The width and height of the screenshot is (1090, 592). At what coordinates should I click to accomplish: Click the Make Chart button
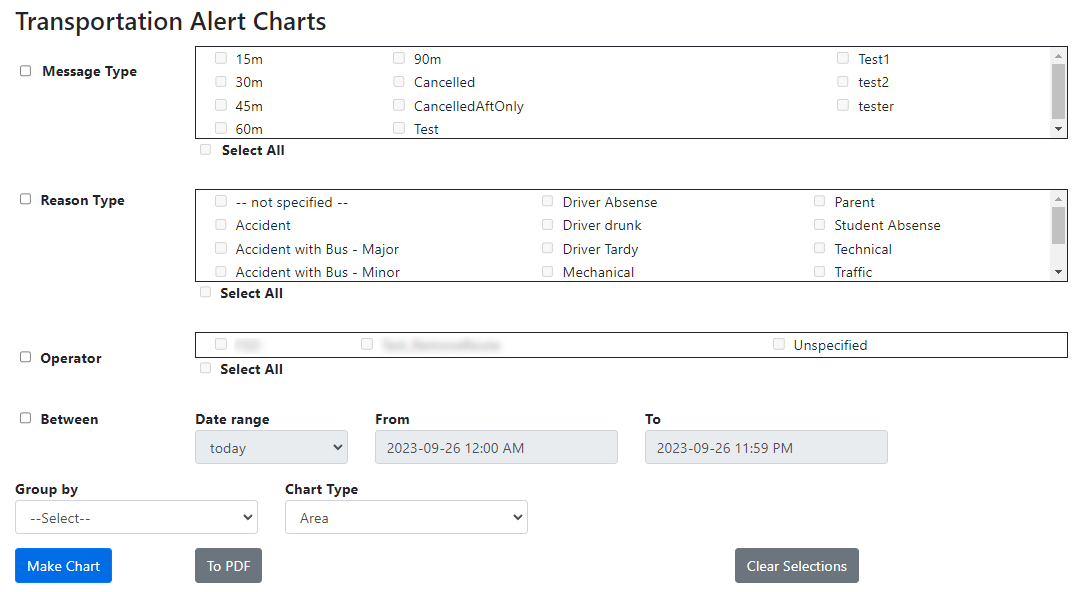[63, 566]
